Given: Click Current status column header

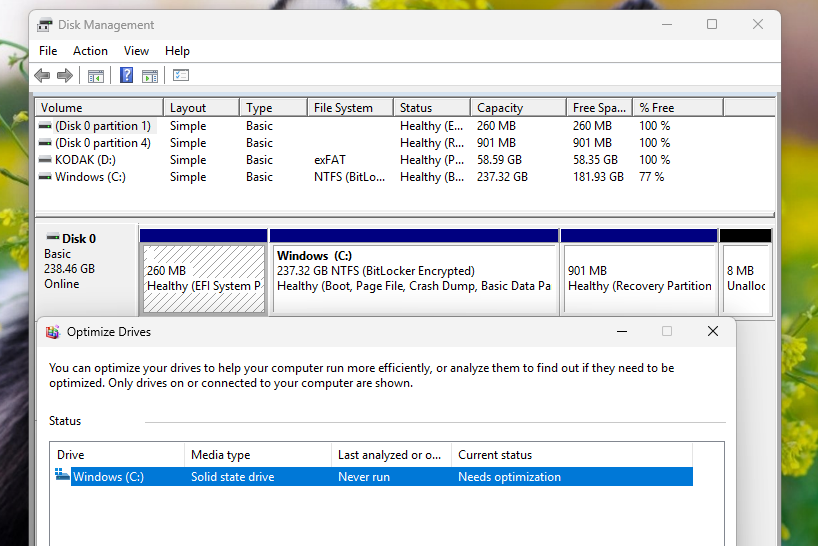Looking at the screenshot, I should tap(572, 455).
